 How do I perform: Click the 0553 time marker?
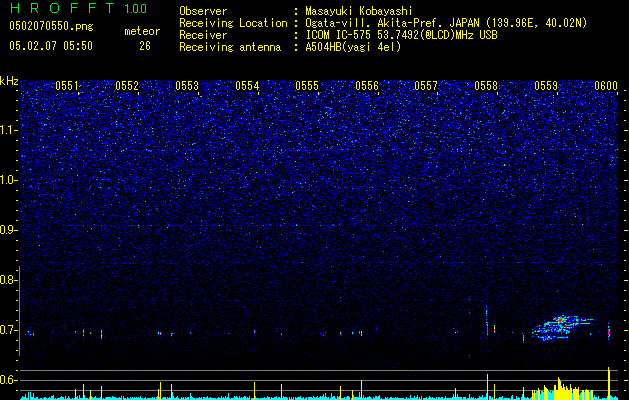[x=187, y=86]
